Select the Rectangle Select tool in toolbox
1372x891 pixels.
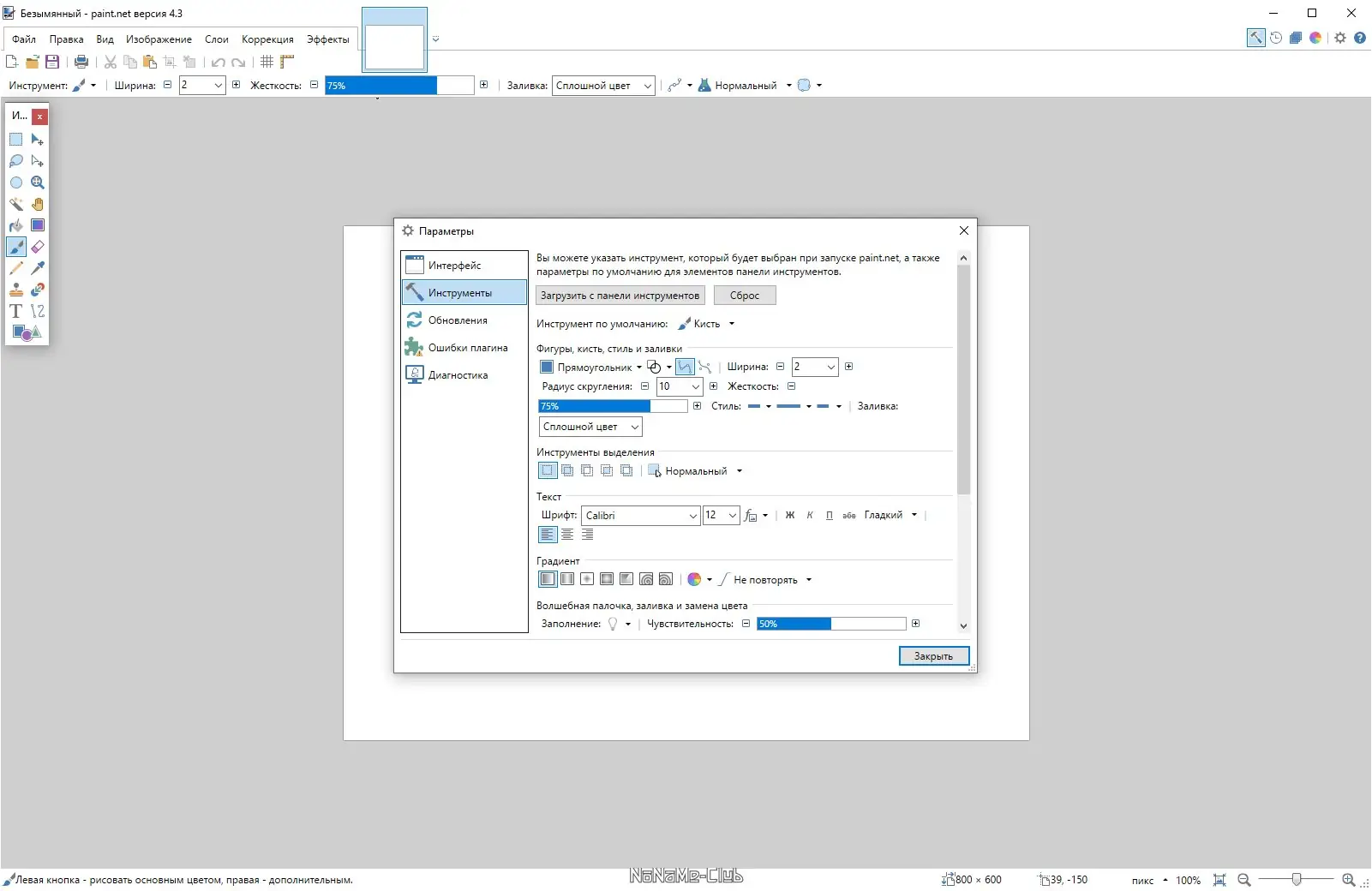16,140
